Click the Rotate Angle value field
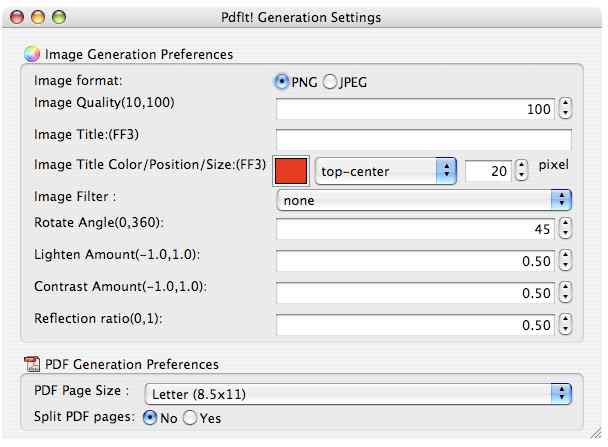The width and height of the screenshot is (608, 447). [414, 230]
